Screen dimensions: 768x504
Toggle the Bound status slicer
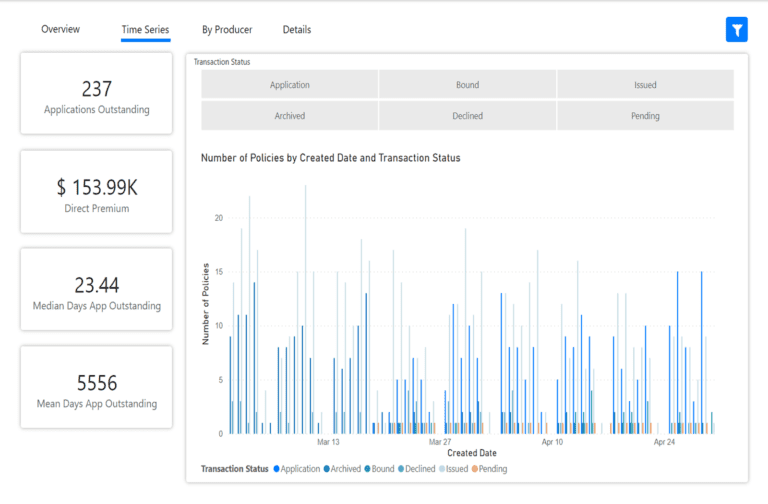(467, 85)
